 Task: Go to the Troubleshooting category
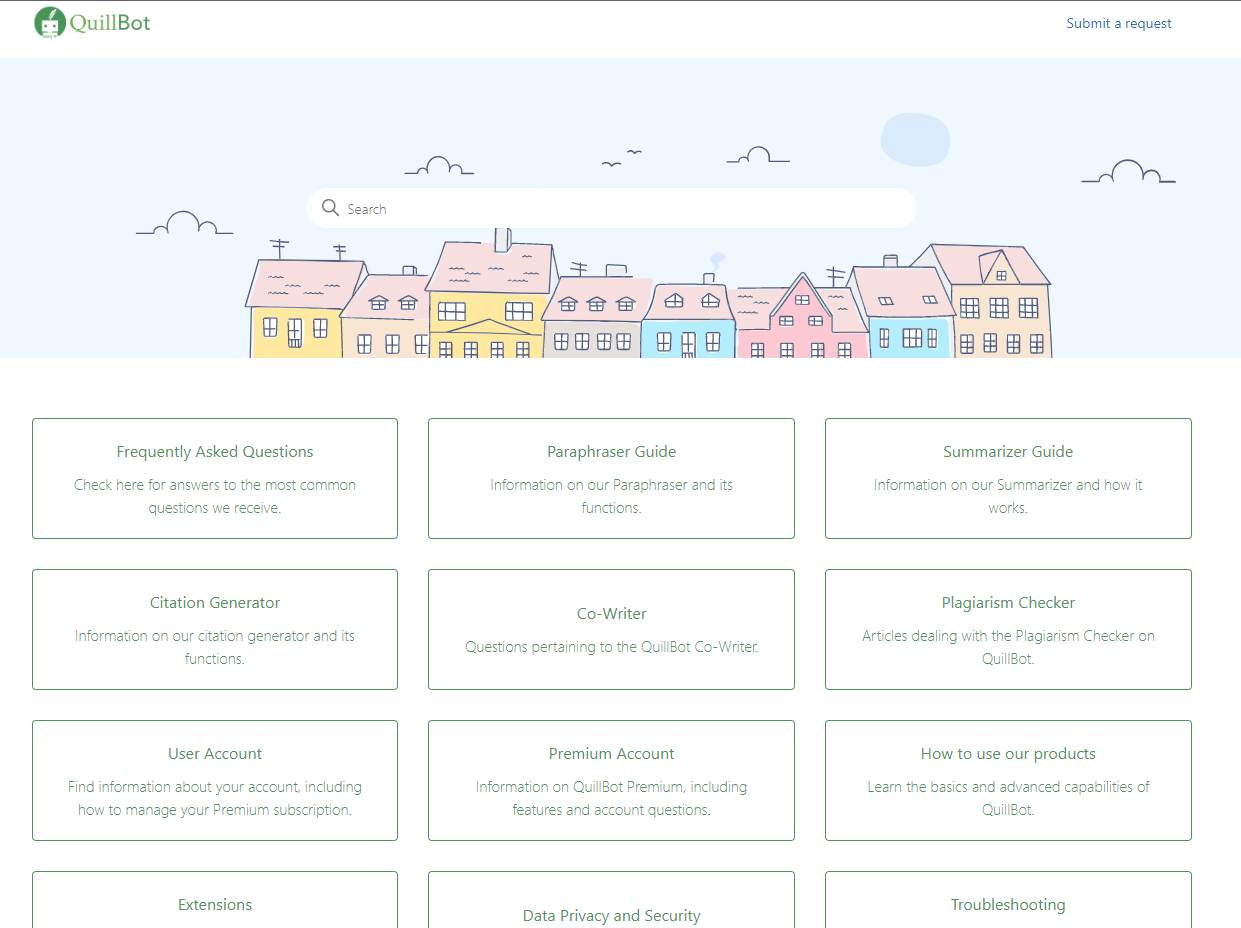coord(1008,903)
